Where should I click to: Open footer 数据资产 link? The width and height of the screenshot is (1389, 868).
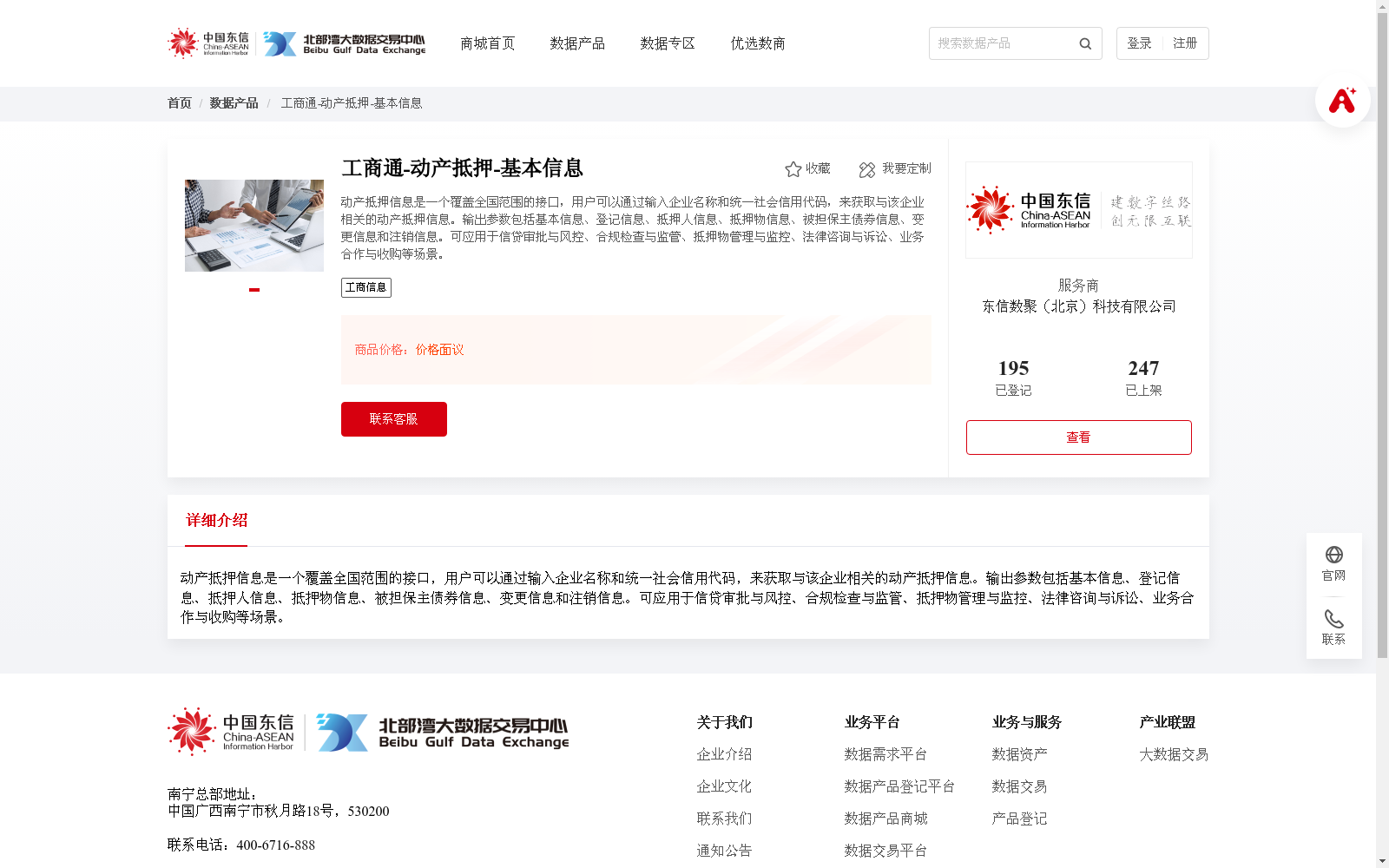tap(1019, 754)
